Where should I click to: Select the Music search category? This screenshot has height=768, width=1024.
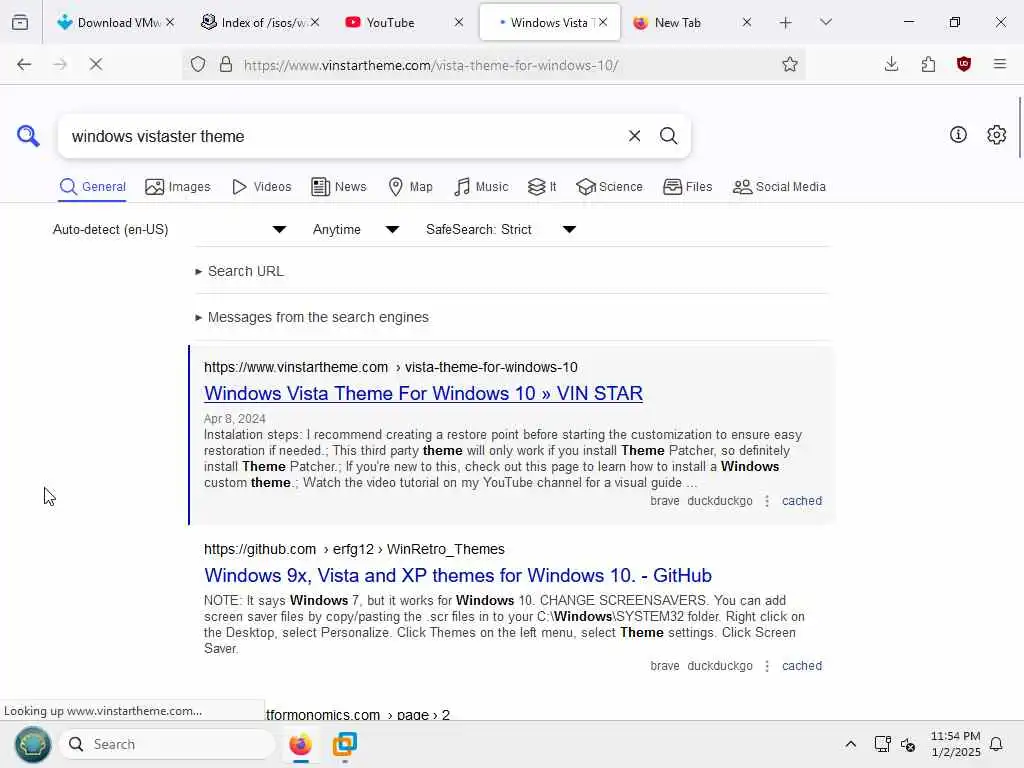(481, 187)
